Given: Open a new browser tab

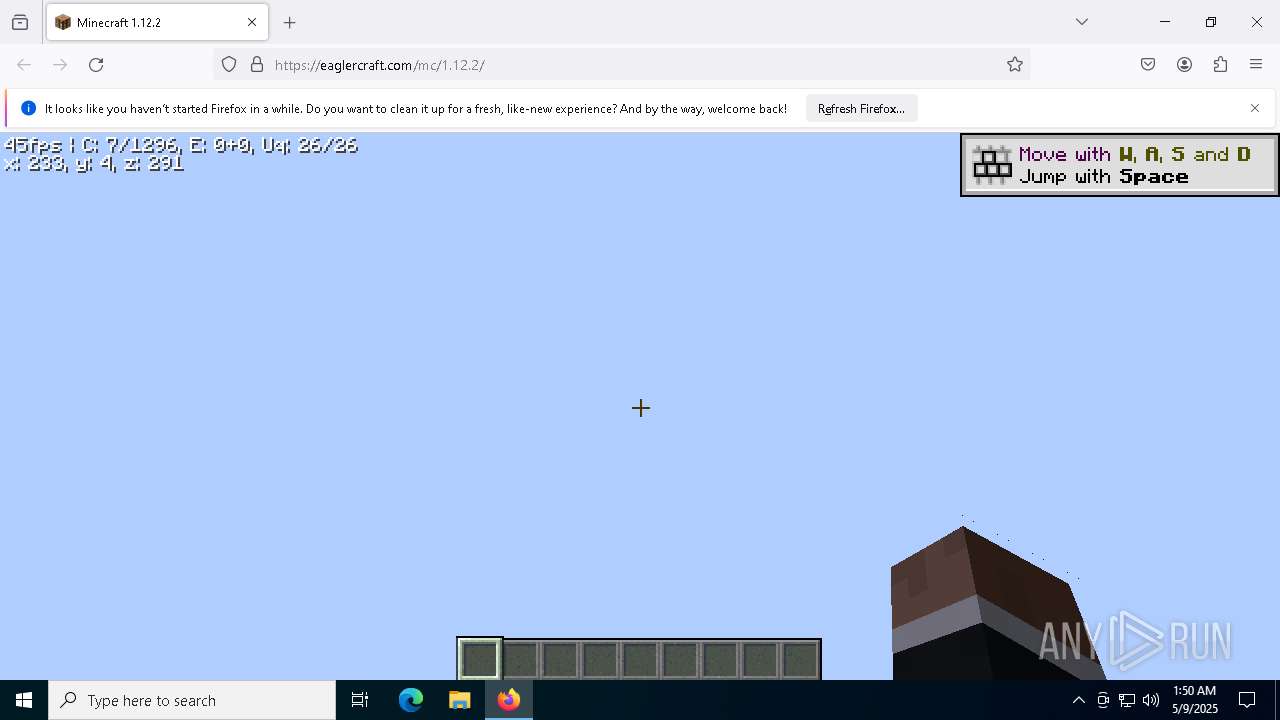Looking at the screenshot, I should (x=290, y=22).
